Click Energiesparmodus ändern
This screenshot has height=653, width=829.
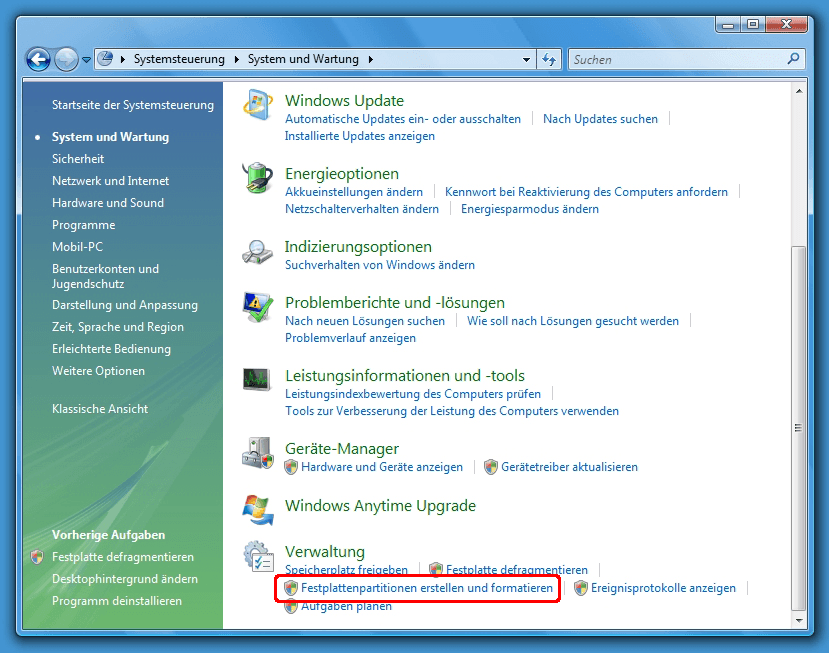coord(530,209)
